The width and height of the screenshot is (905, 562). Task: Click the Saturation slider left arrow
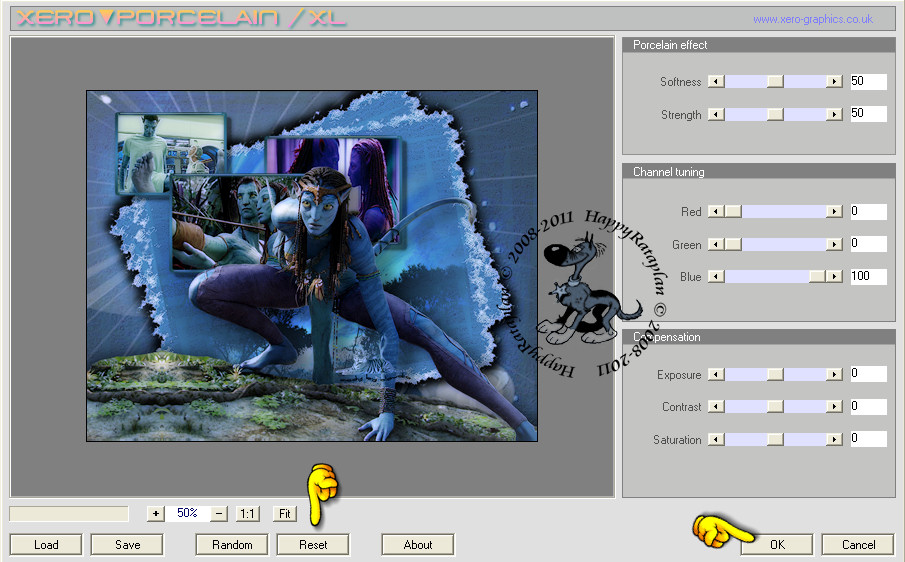[716, 440]
